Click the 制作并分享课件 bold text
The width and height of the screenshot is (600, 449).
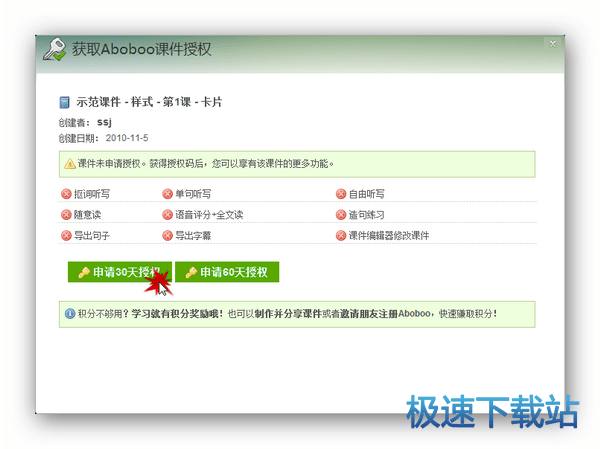click(x=289, y=314)
